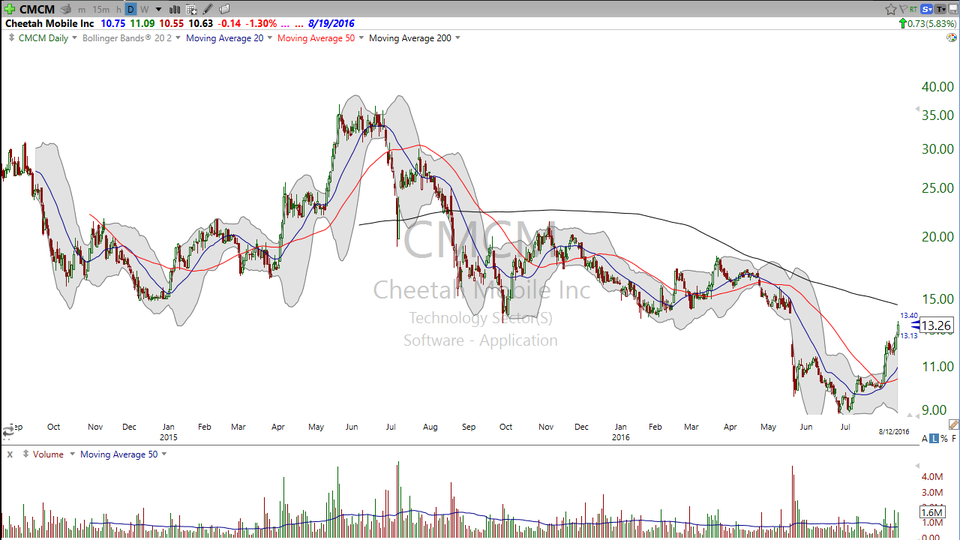Click the Volume indicator label
Image resolution: width=960 pixels, height=540 pixels.
click(x=48, y=454)
